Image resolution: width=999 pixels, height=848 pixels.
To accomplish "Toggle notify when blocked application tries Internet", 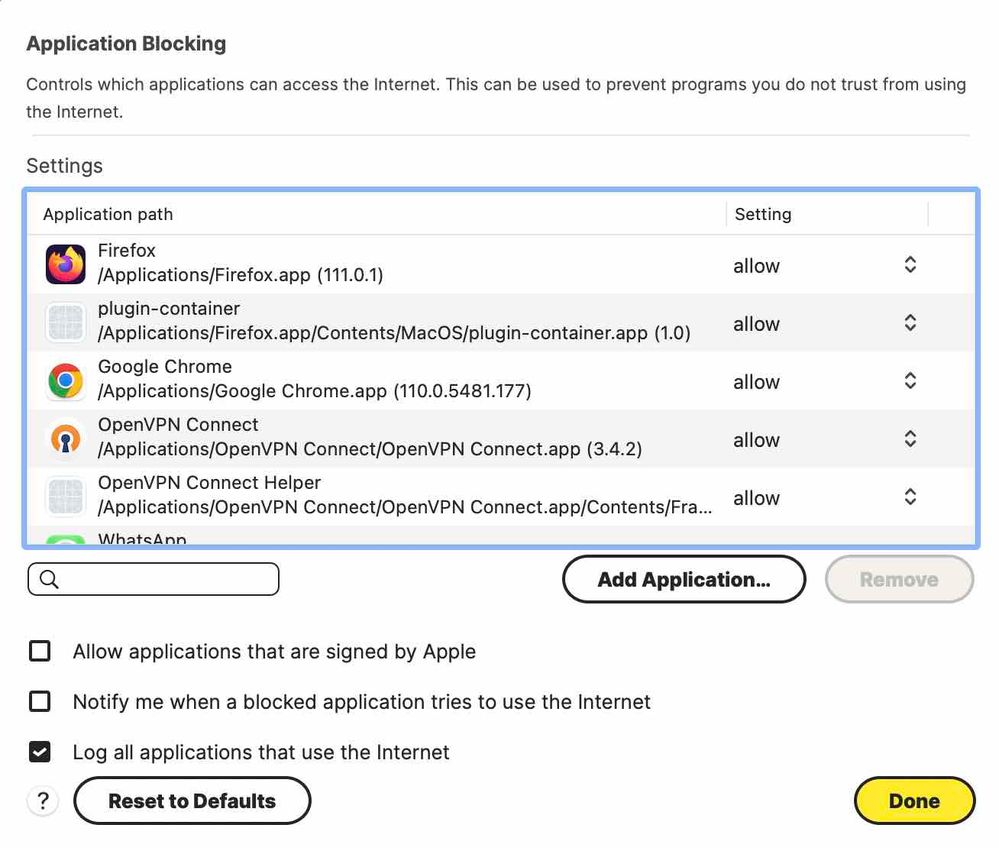I will 40,702.
